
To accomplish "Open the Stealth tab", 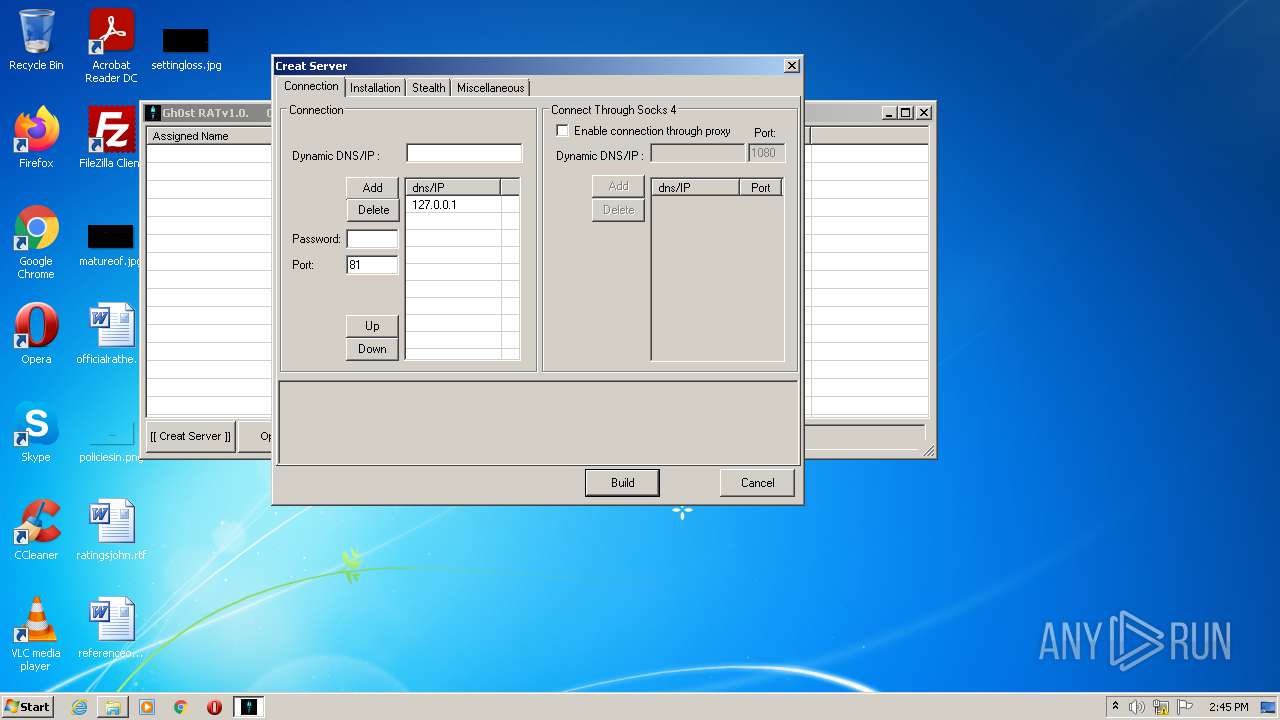I will click(428, 88).
